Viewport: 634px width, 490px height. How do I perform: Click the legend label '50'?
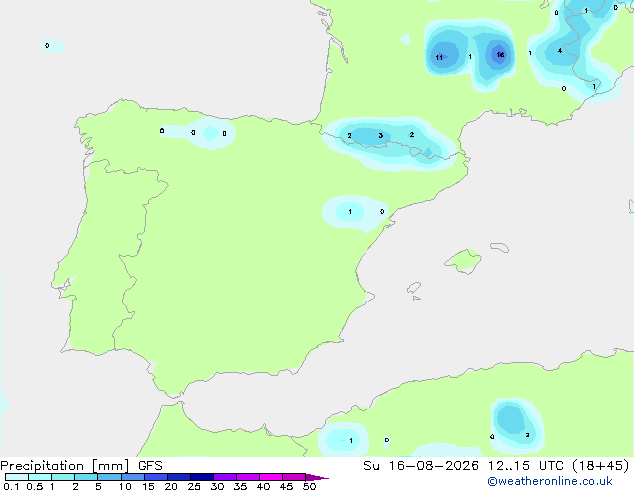[309, 486]
